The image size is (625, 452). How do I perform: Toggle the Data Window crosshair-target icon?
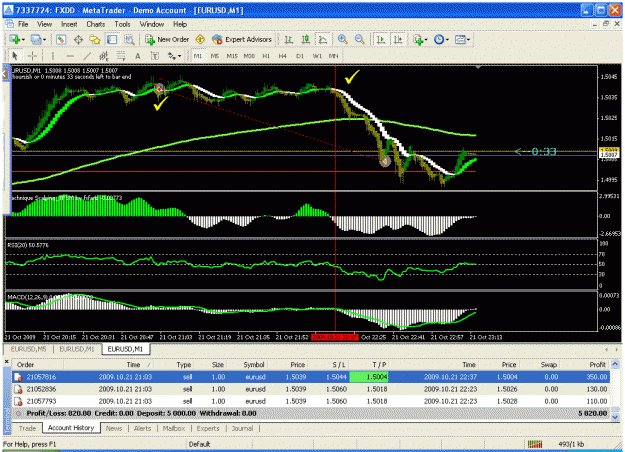78,39
